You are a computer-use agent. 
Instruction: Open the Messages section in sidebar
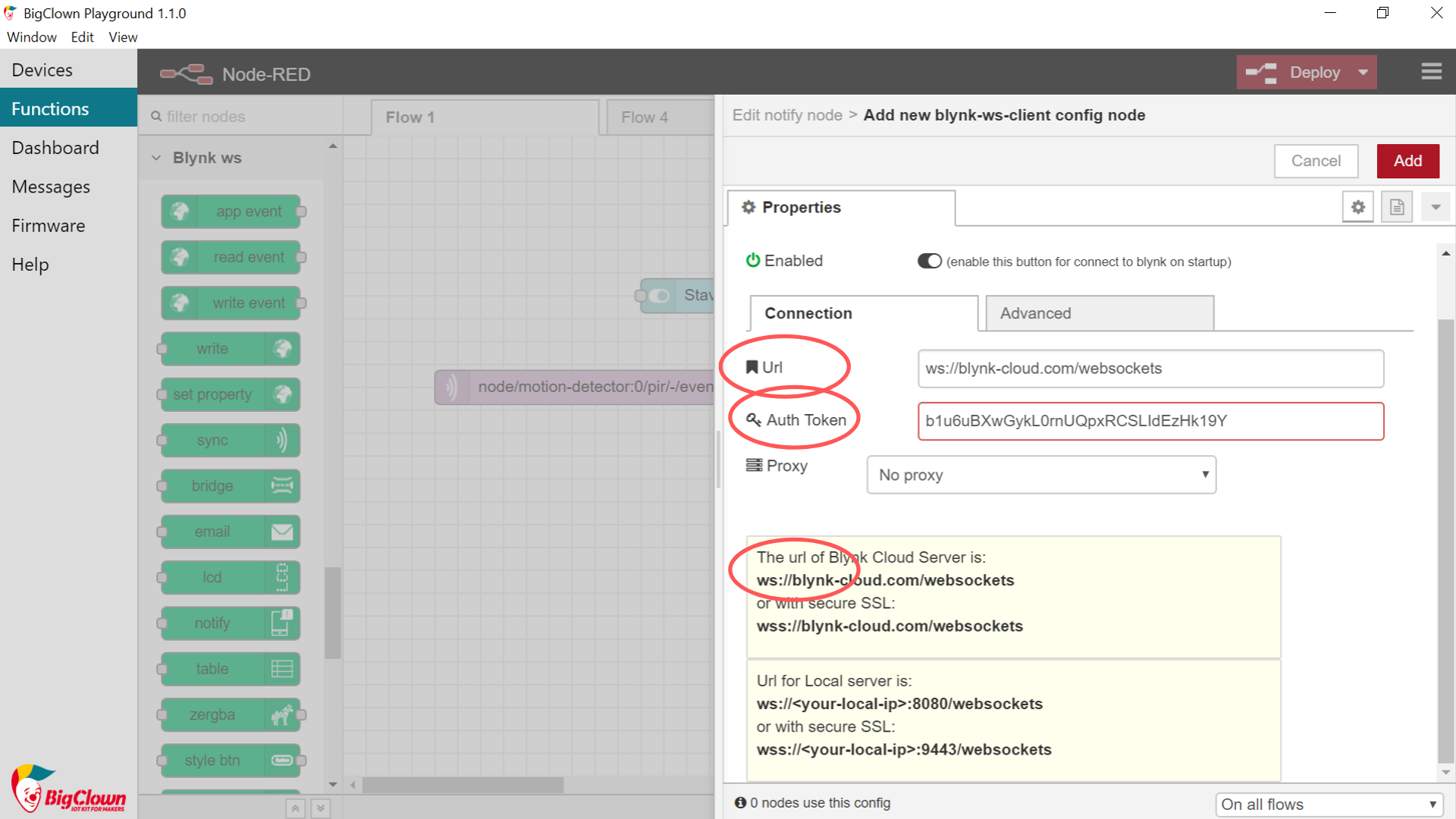click(x=68, y=187)
